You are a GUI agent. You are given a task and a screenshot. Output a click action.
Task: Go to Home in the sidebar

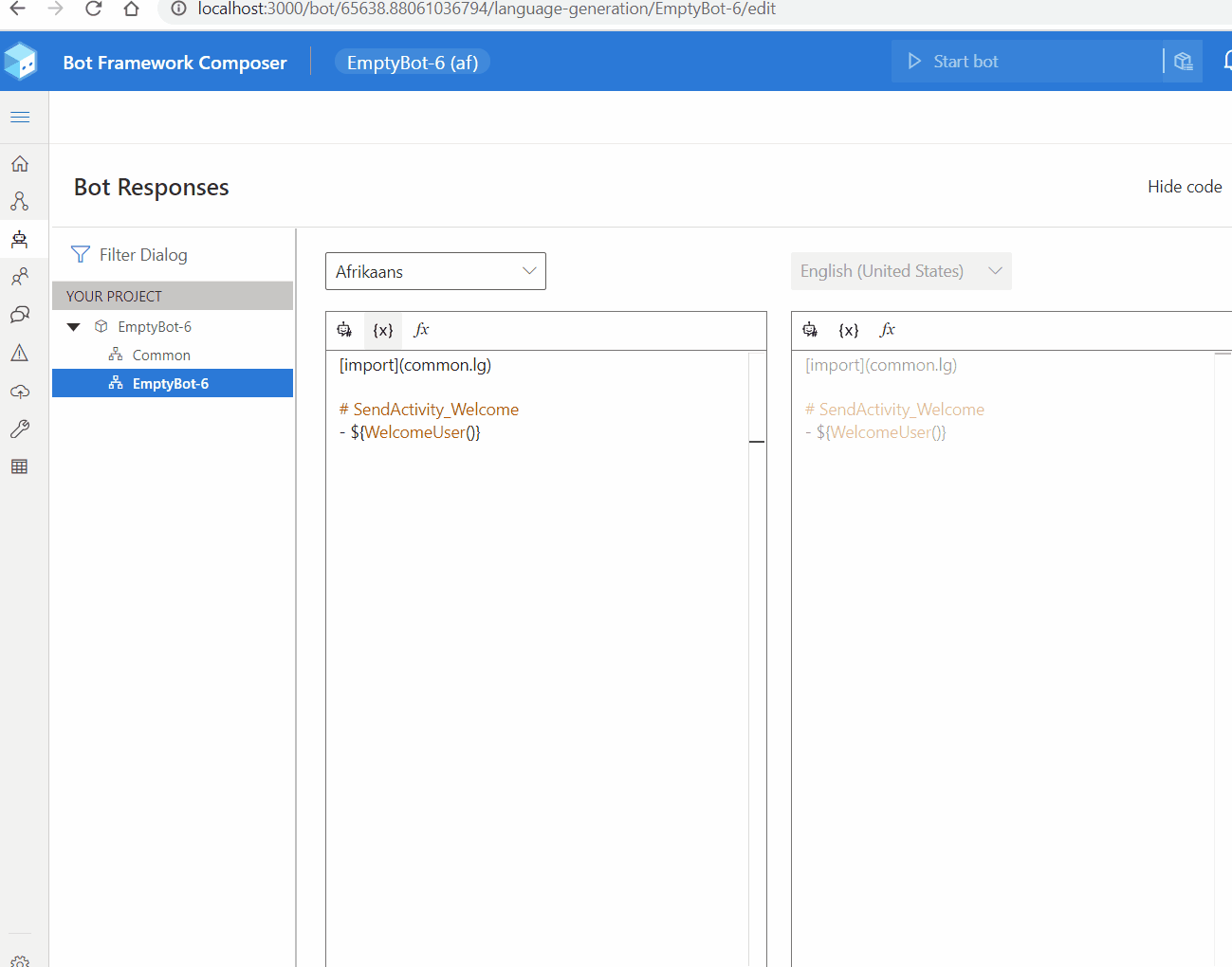tap(20, 163)
